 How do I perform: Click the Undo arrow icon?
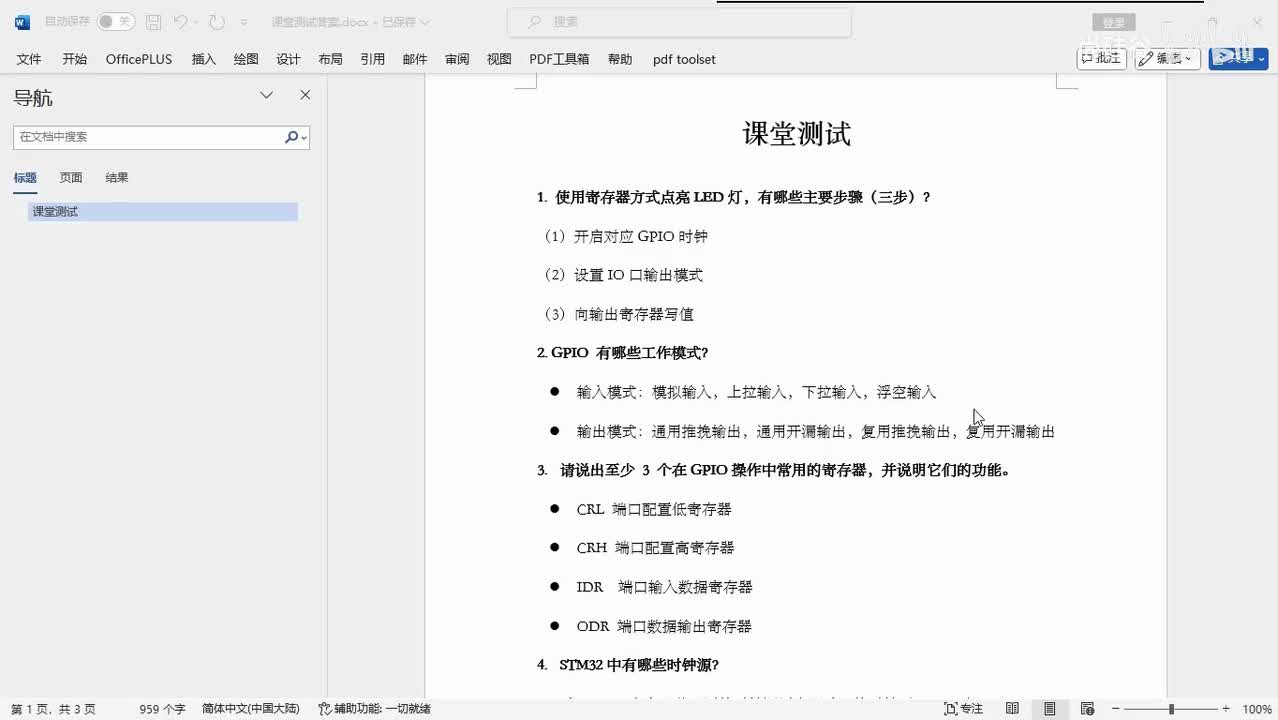tap(180, 21)
